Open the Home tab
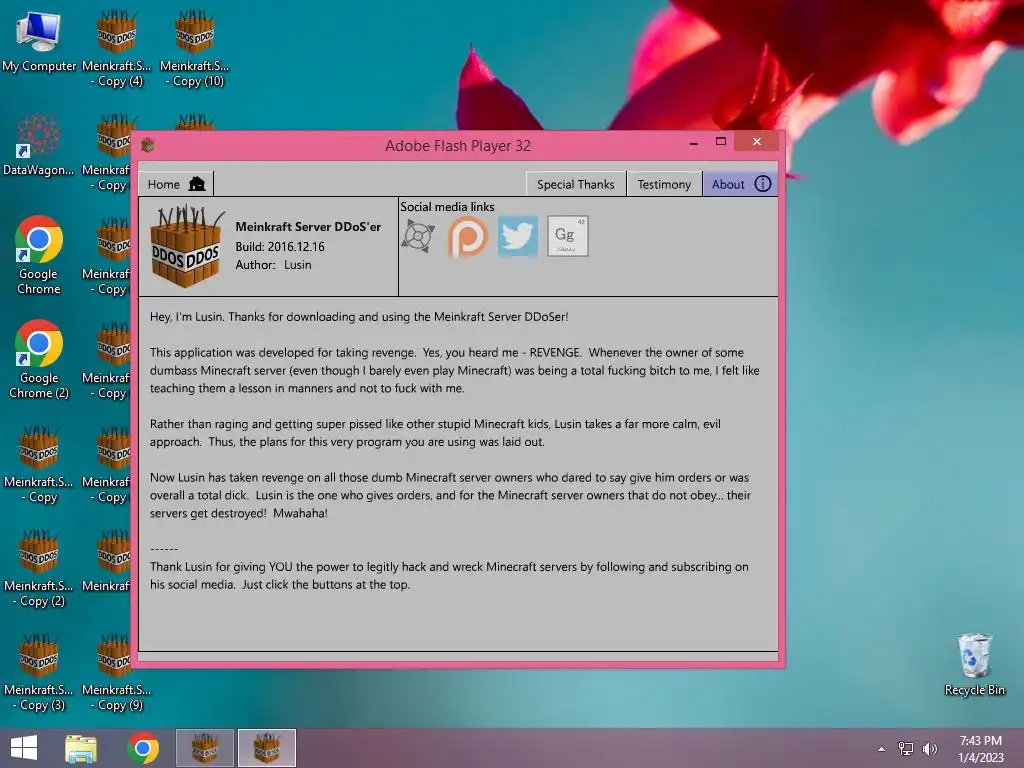This screenshot has height=768, width=1024. [176, 184]
